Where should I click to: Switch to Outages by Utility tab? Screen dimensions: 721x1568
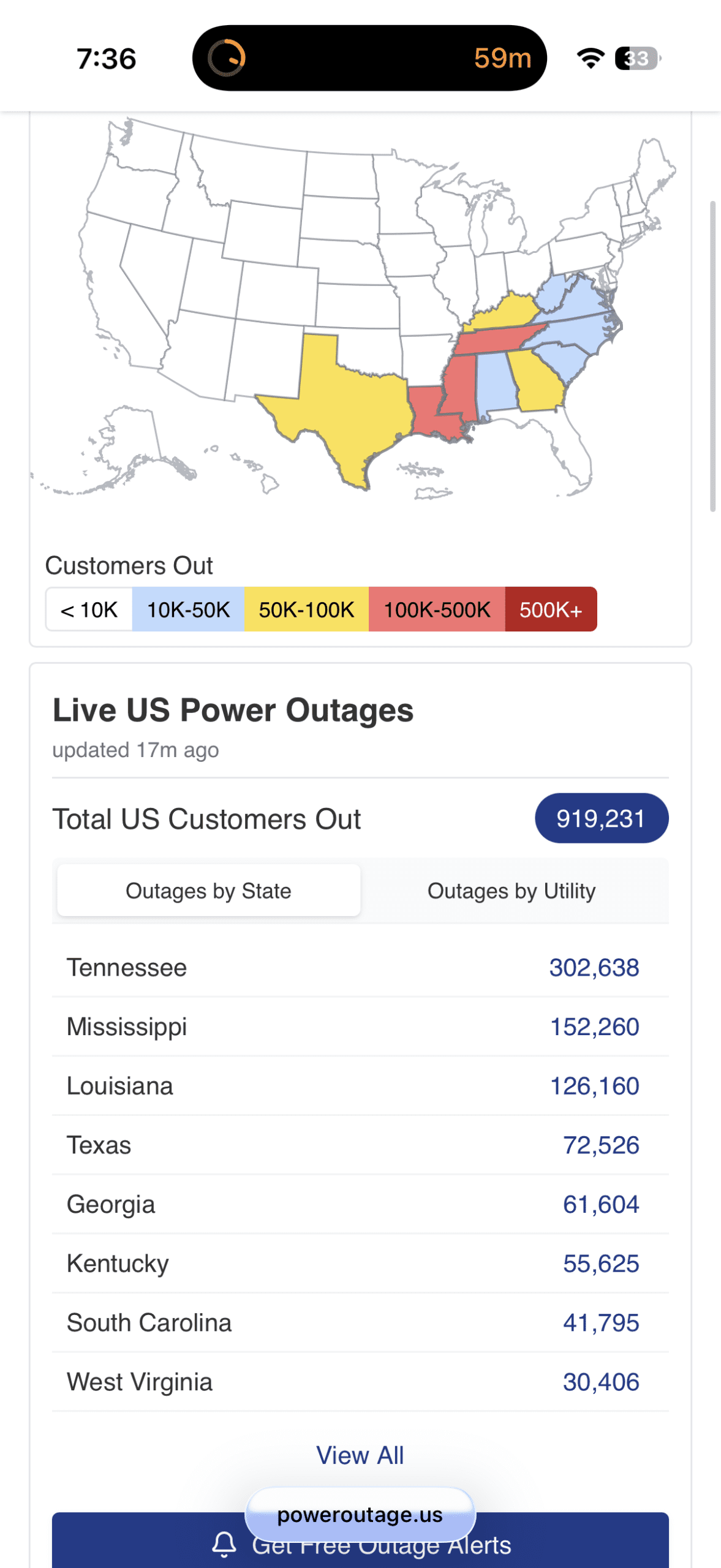pos(511,891)
